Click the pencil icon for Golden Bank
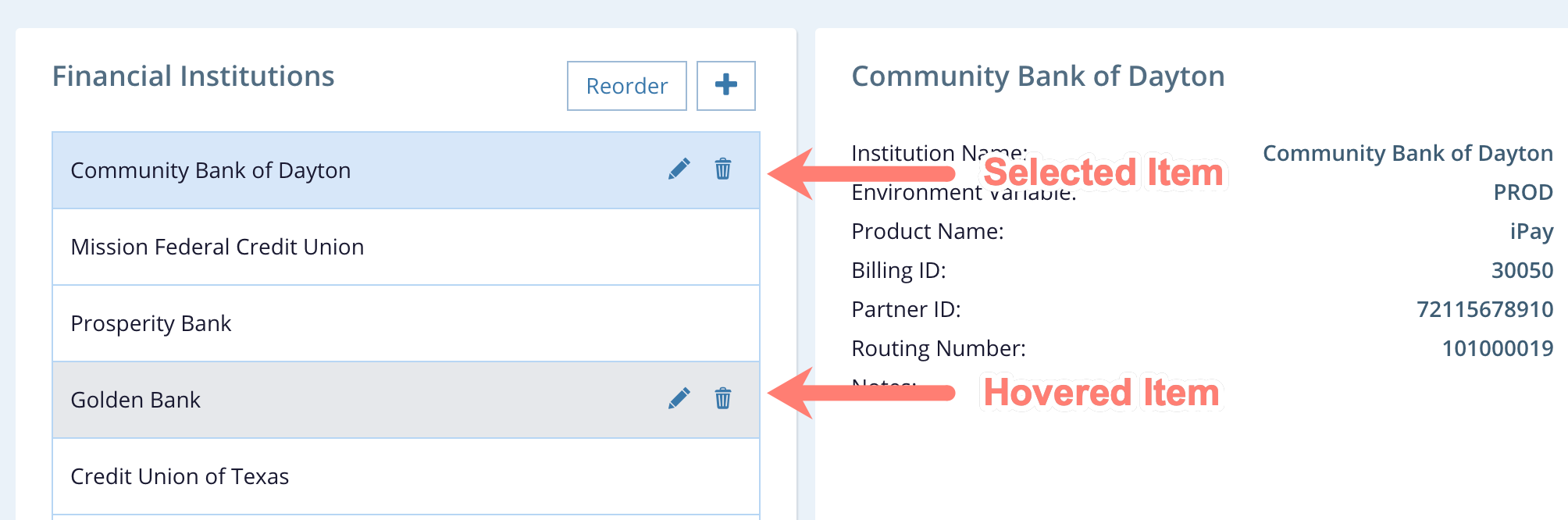The image size is (1568, 520). coord(679,399)
